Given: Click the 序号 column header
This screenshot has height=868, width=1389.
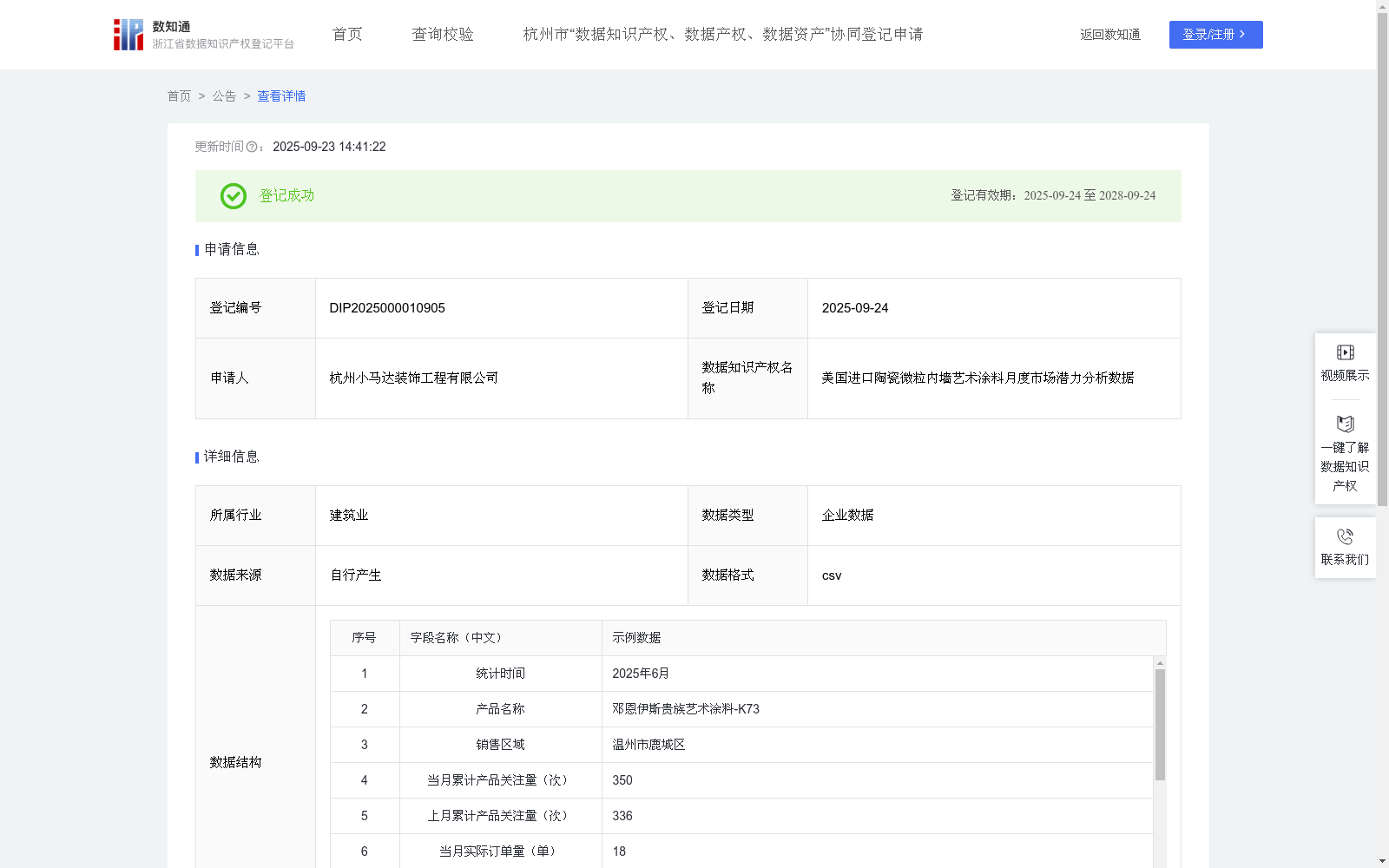Looking at the screenshot, I should [x=364, y=638].
